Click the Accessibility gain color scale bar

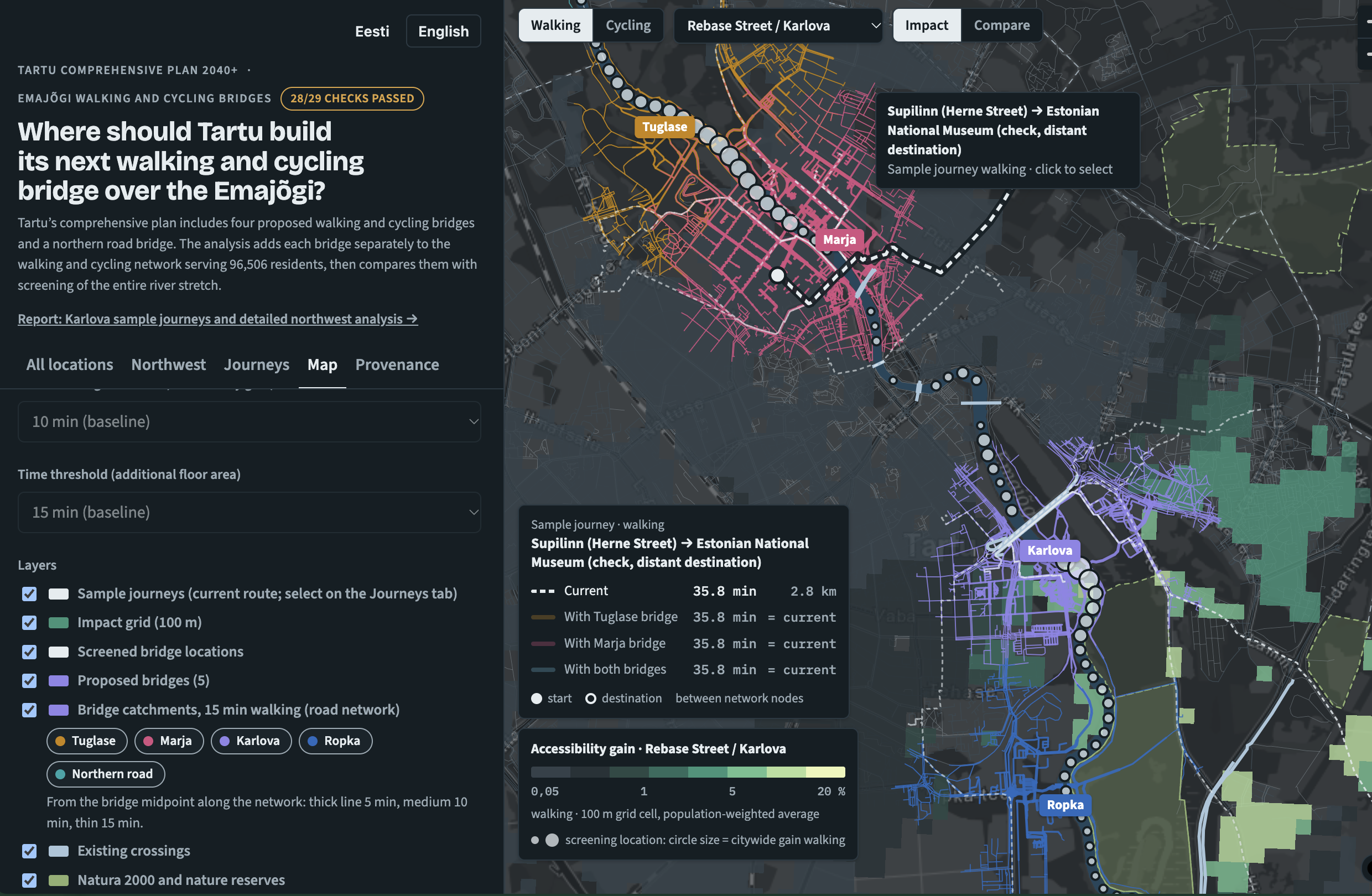(x=688, y=772)
